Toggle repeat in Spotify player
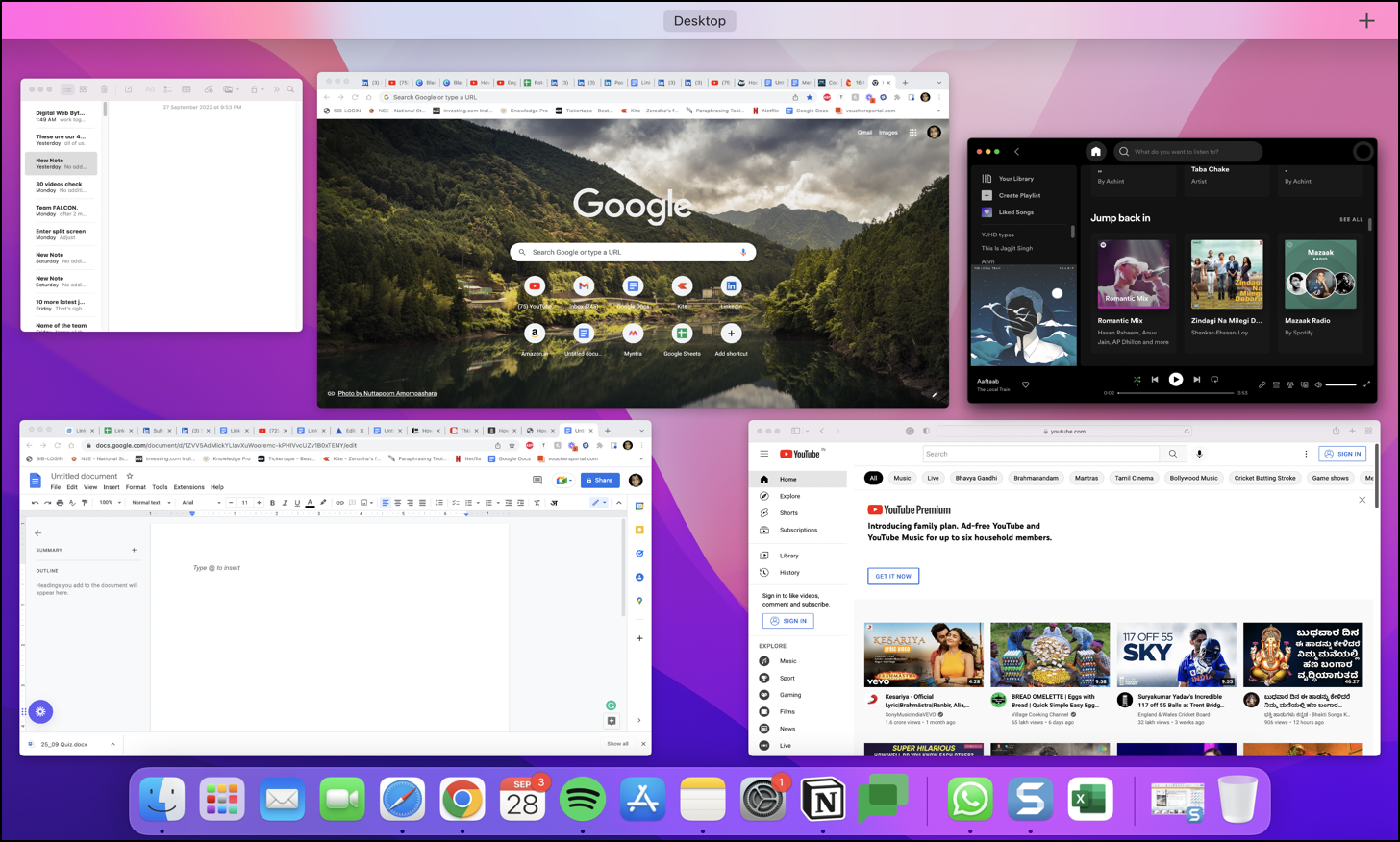Viewport: 1400px width, 842px height. point(1214,380)
